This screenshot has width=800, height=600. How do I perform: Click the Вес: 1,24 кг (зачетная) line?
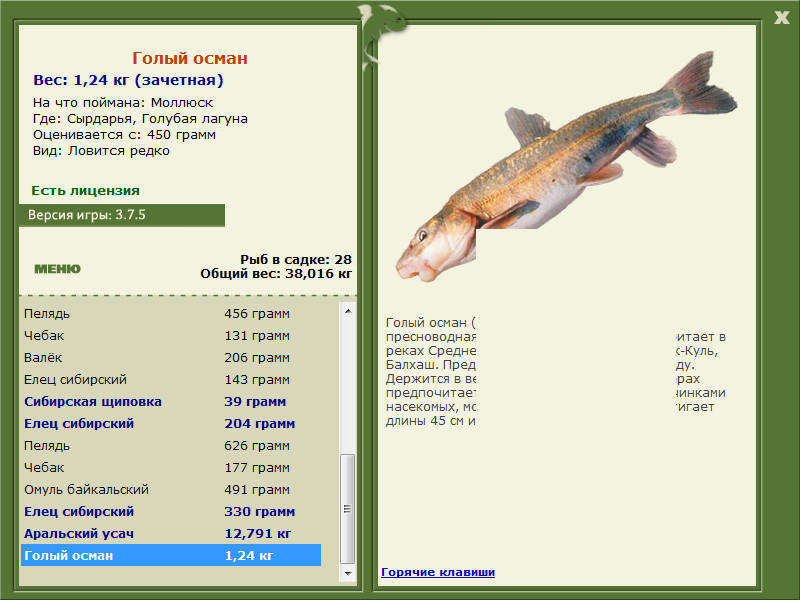tap(128, 80)
